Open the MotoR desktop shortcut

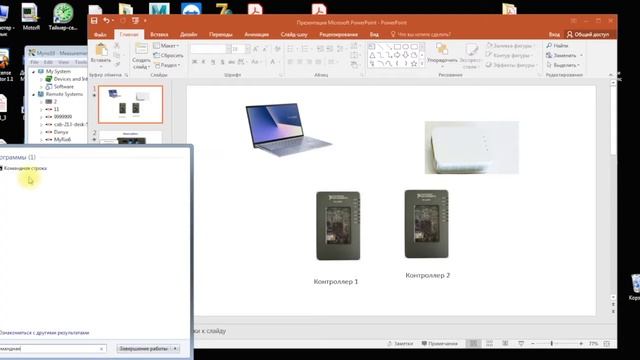pos(31,17)
